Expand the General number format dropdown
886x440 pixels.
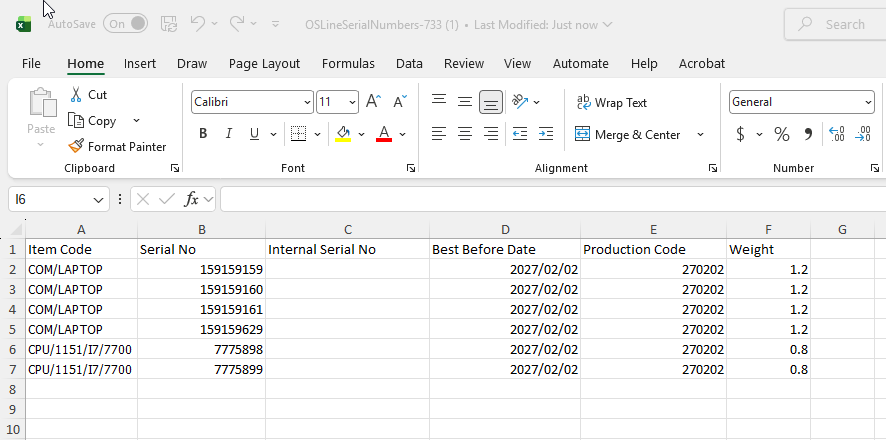867,102
